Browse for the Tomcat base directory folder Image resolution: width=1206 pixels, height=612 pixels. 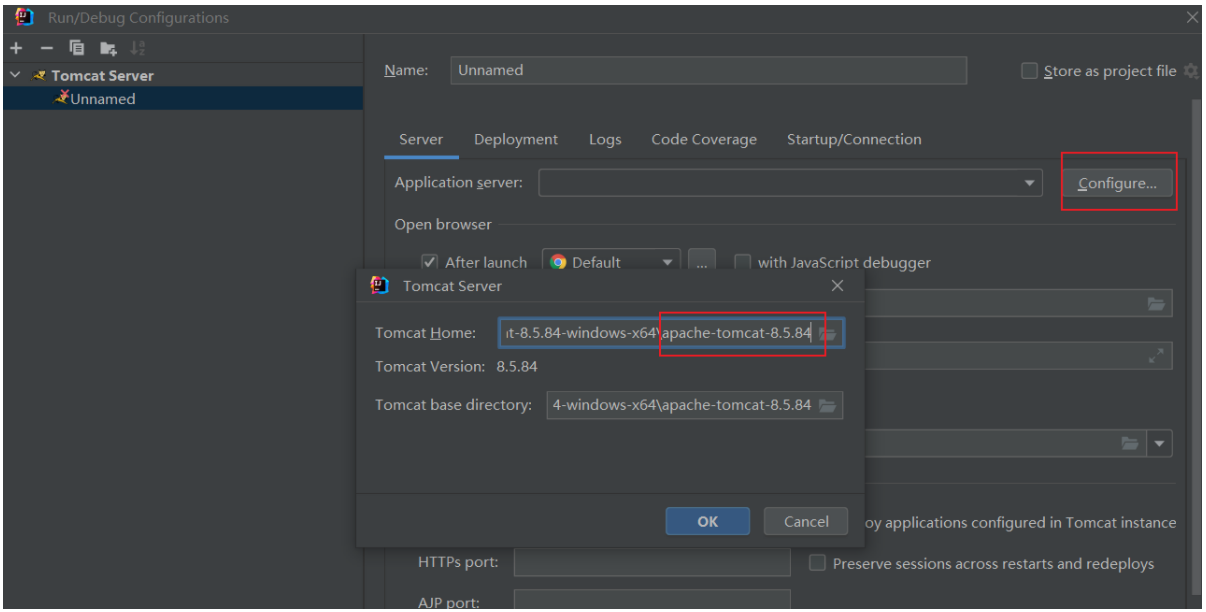pyautogui.click(x=827, y=405)
